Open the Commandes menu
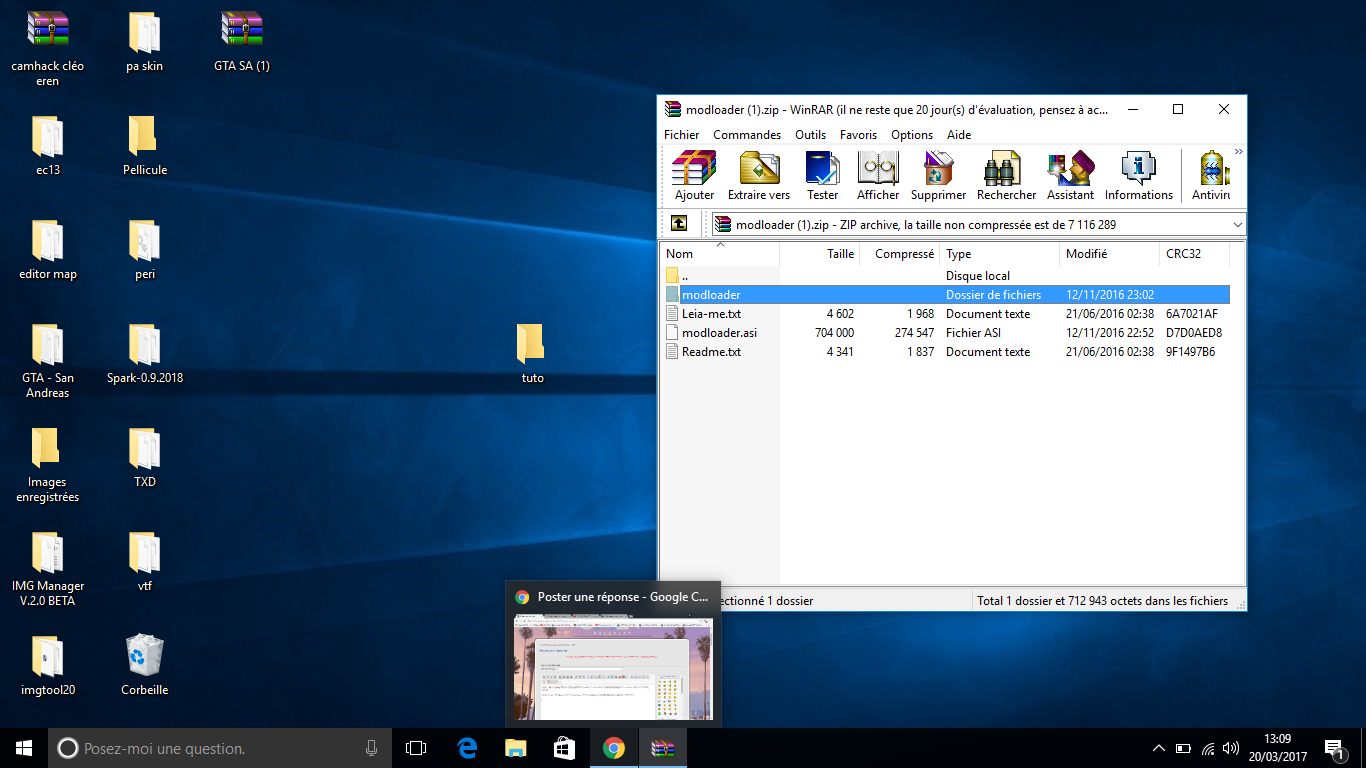The width and height of the screenshot is (1366, 768). tap(747, 135)
